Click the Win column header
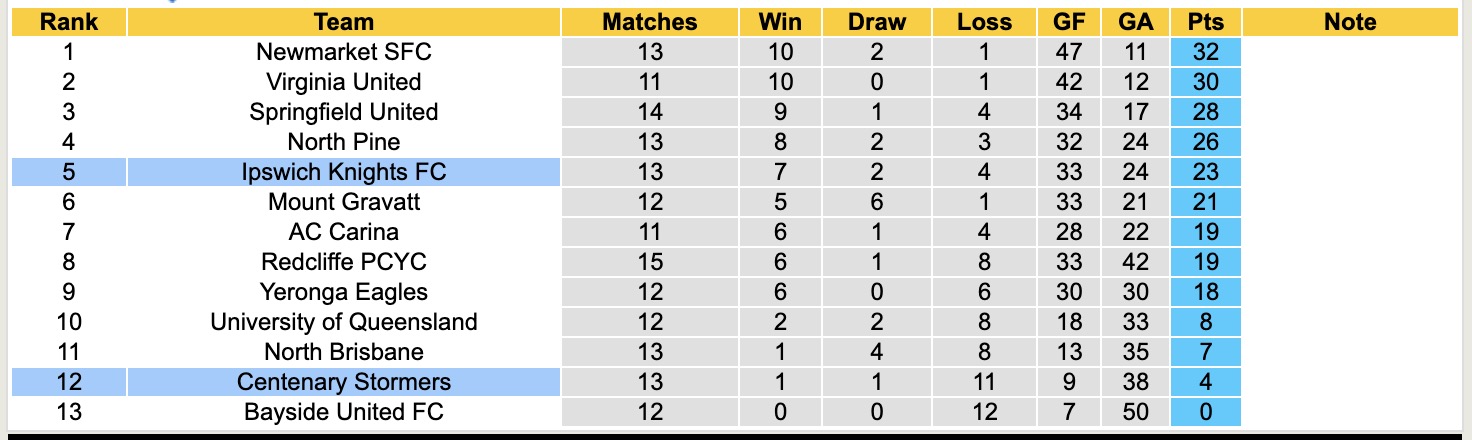The image size is (1472, 440). 780,22
